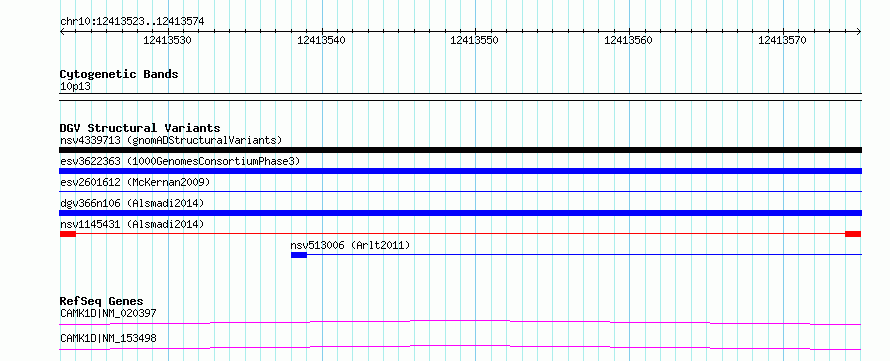890x361 pixels.
Task: Select the CAMK1D|NM_153498 gene label
Action: [108, 338]
